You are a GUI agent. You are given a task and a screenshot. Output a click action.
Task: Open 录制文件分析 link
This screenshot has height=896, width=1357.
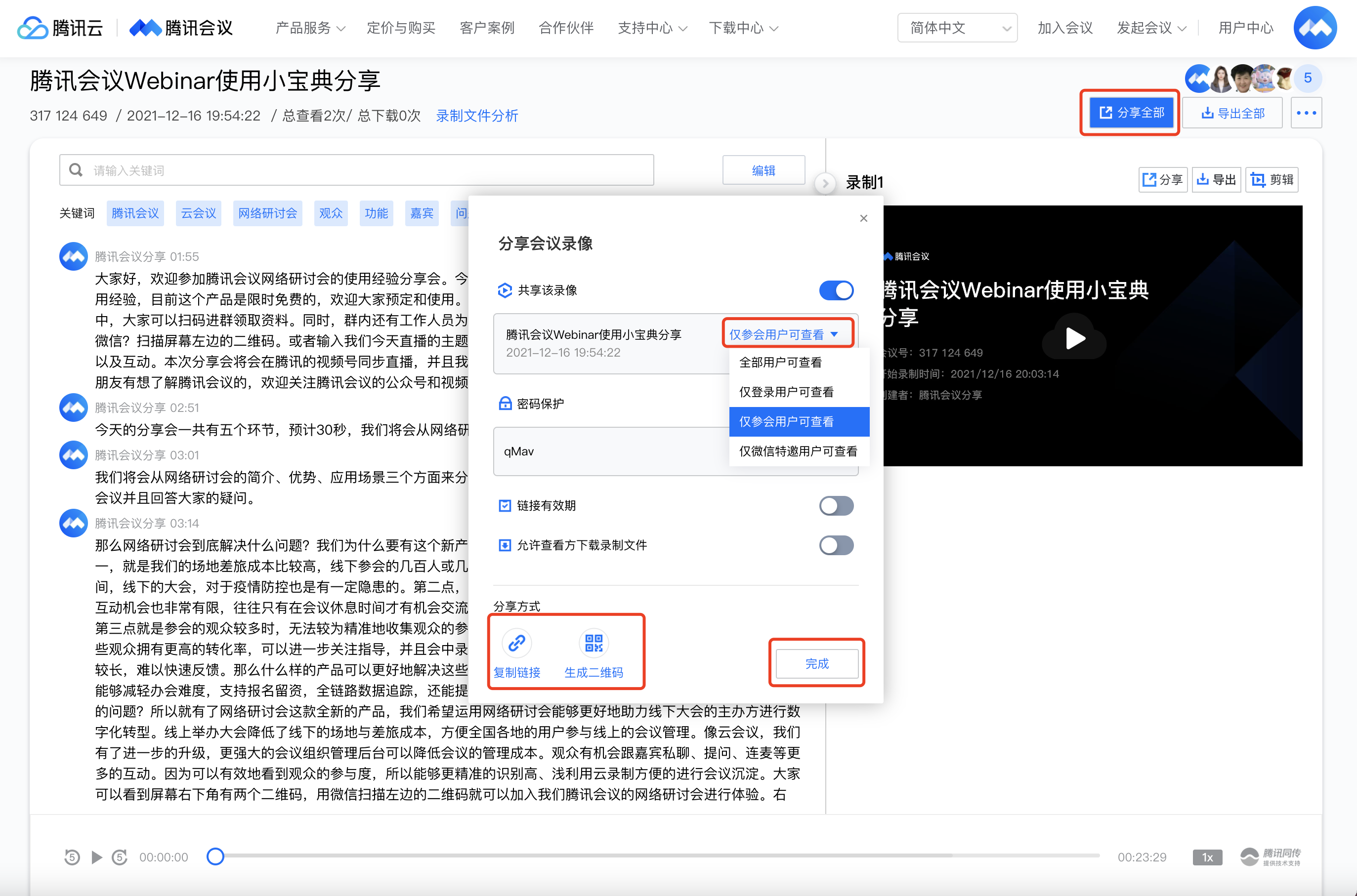tap(477, 116)
